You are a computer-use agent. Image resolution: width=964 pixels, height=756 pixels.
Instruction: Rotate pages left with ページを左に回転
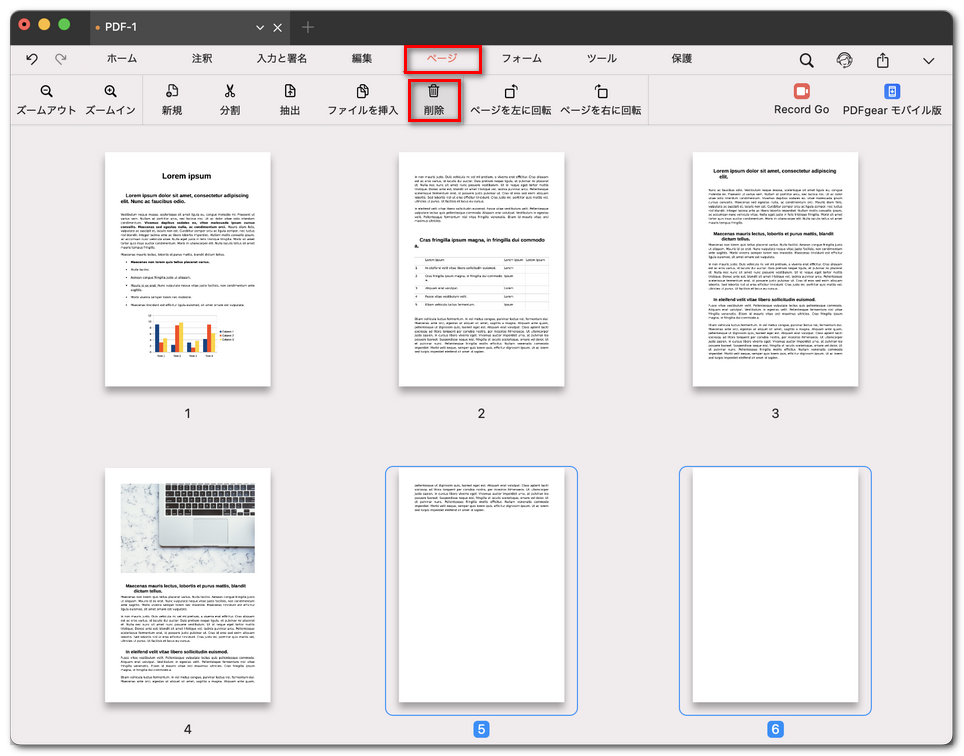510,92
